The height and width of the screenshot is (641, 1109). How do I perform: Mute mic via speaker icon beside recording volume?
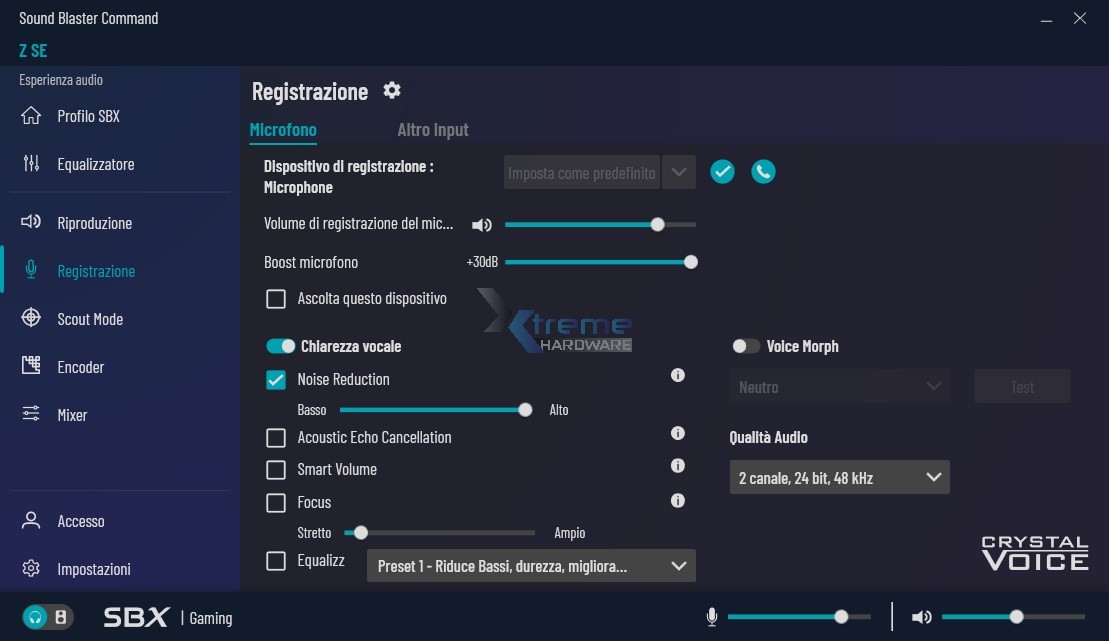[x=482, y=225]
